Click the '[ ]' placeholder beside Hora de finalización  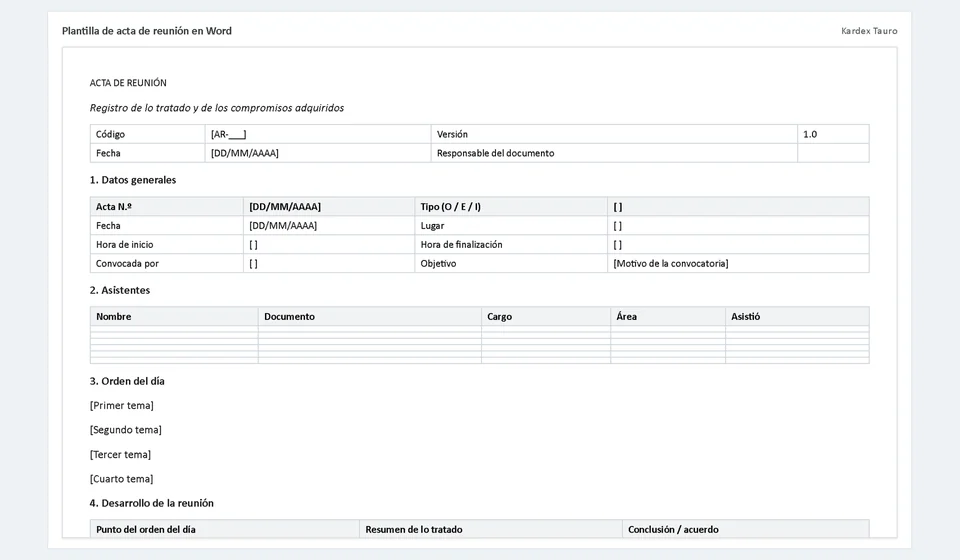pyautogui.click(x=618, y=245)
